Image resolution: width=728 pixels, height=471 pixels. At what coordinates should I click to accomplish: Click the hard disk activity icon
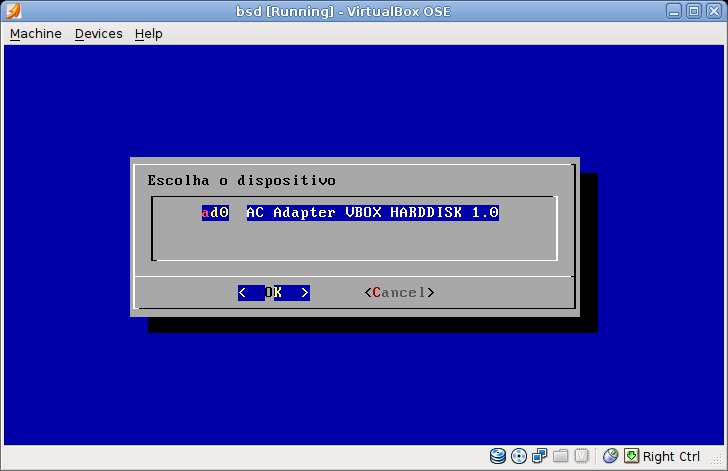click(498, 456)
